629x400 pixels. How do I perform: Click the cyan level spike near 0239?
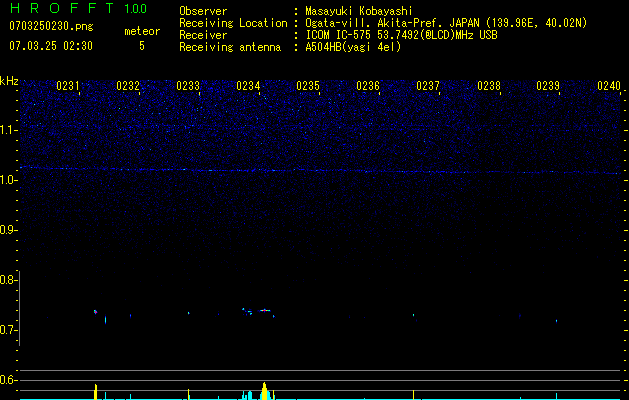coord(556,396)
